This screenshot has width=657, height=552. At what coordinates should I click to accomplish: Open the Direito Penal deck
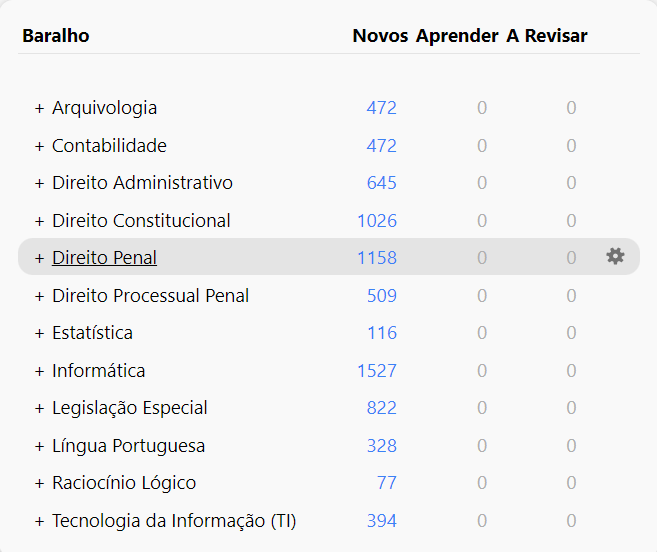pos(104,257)
